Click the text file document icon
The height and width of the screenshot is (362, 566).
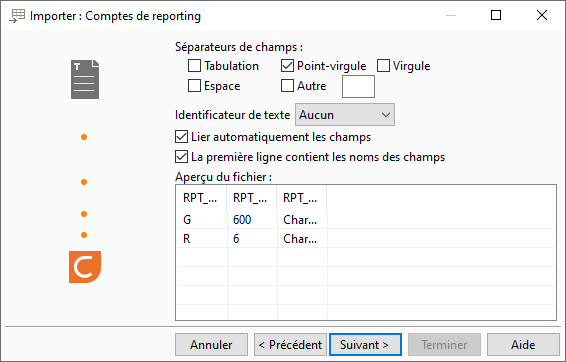click(x=85, y=79)
